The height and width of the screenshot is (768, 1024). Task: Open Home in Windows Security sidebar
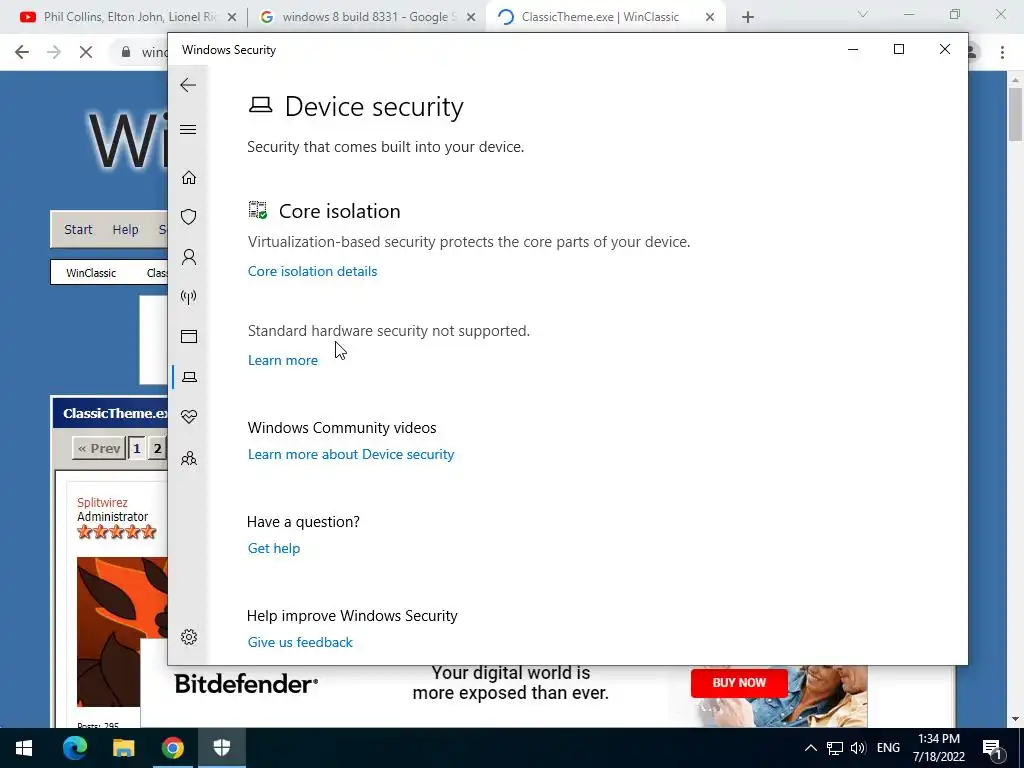189,178
